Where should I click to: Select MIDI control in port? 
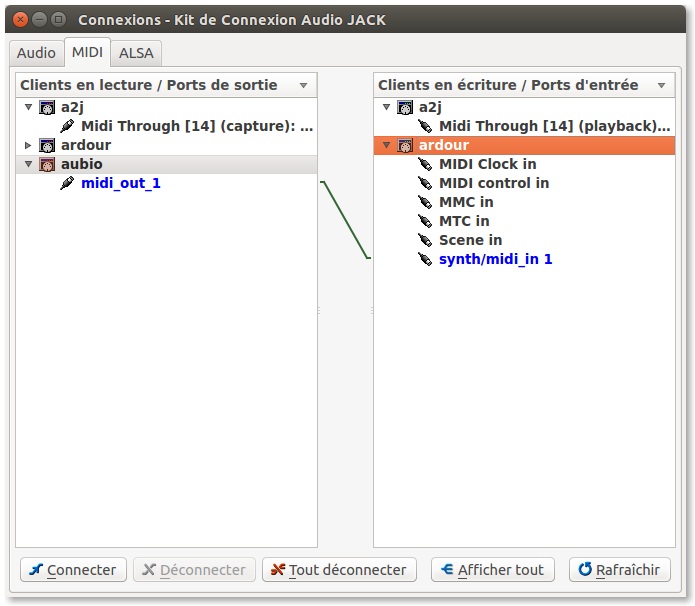[494, 183]
